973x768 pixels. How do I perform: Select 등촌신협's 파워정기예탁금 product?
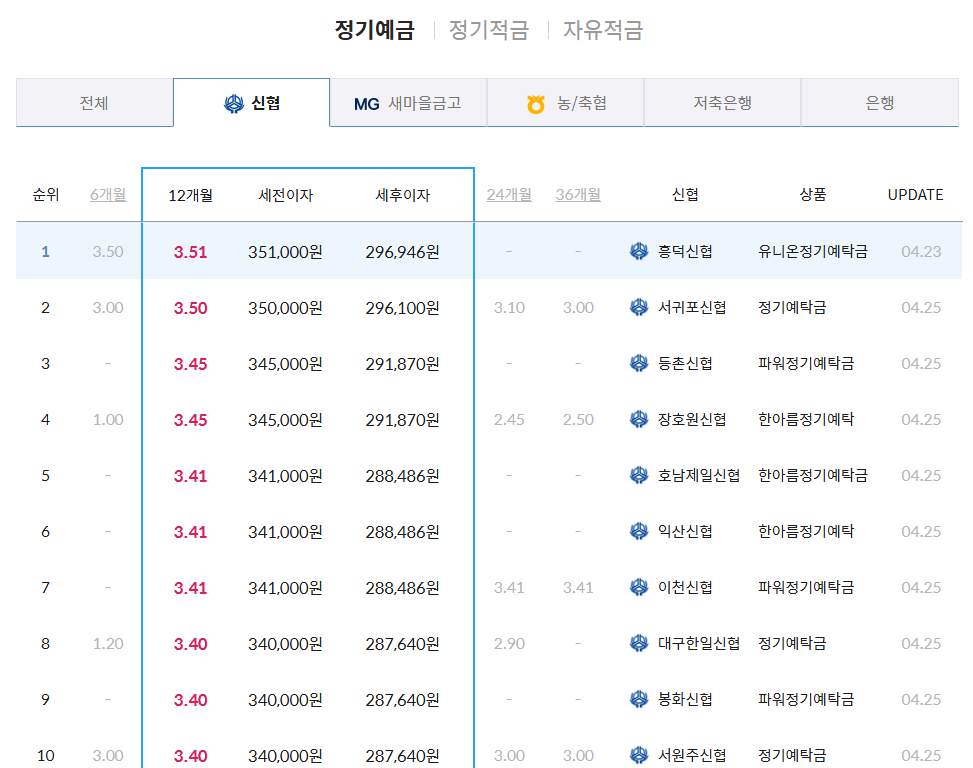pos(805,363)
